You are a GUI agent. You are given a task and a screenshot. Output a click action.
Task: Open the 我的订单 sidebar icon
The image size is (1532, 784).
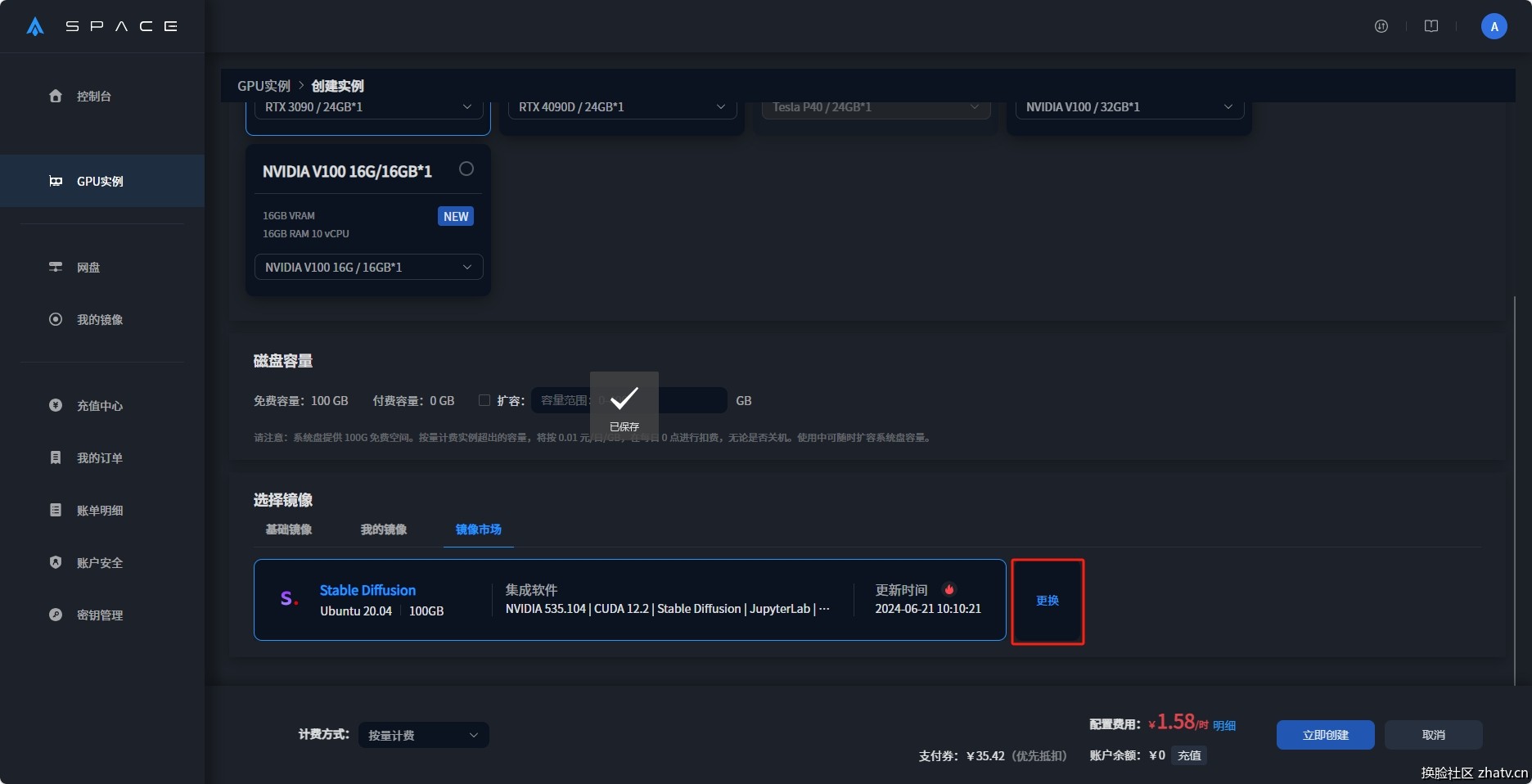pyautogui.click(x=56, y=457)
